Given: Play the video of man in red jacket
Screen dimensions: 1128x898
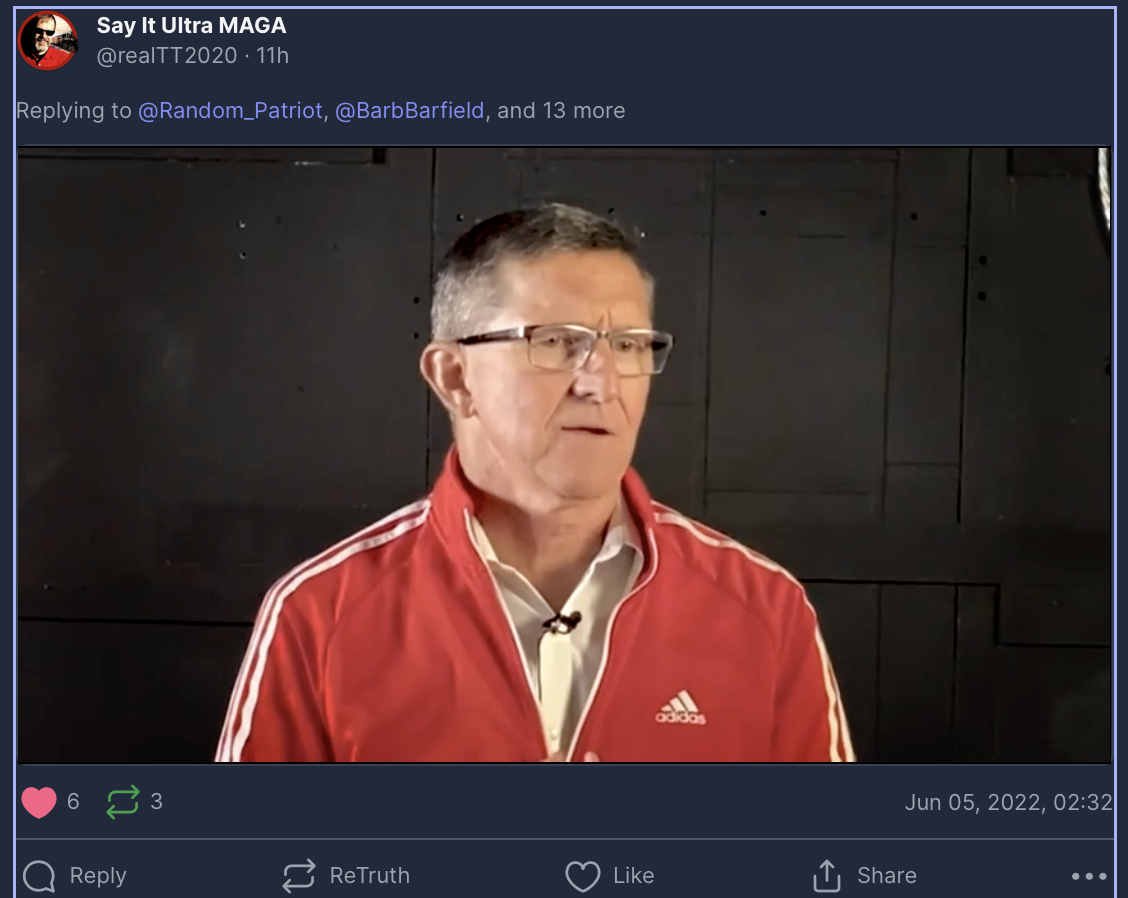Looking at the screenshot, I should pyautogui.click(x=564, y=455).
